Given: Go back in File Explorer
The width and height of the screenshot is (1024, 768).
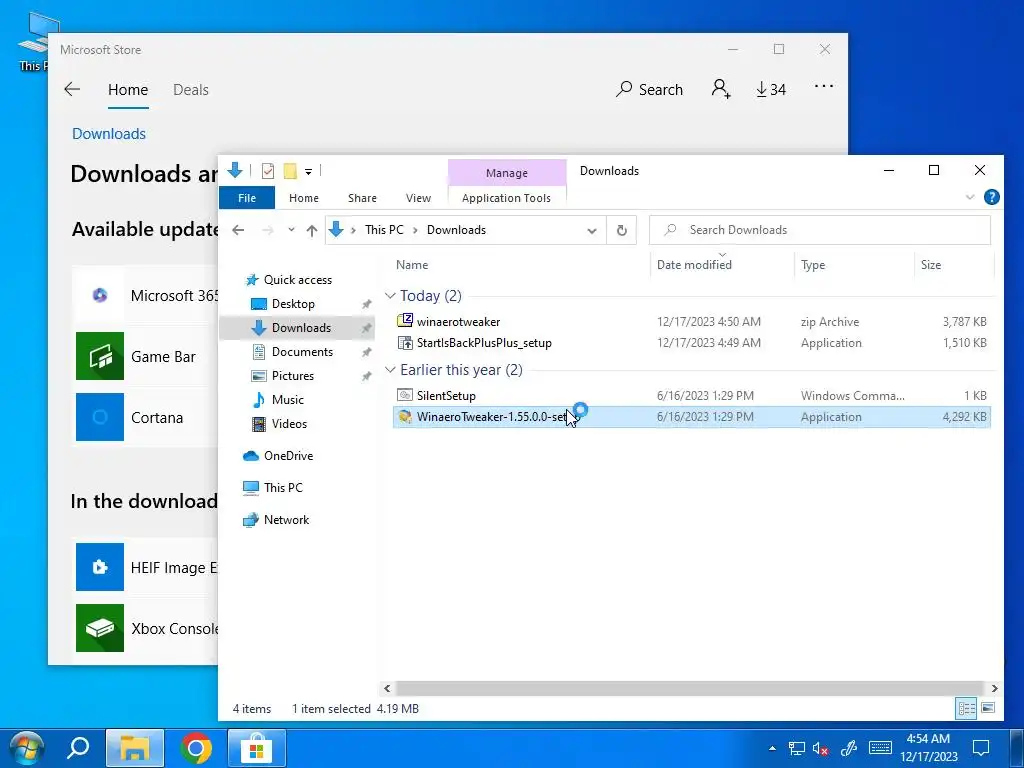Looking at the screenshot, I should tap(238, 230).
